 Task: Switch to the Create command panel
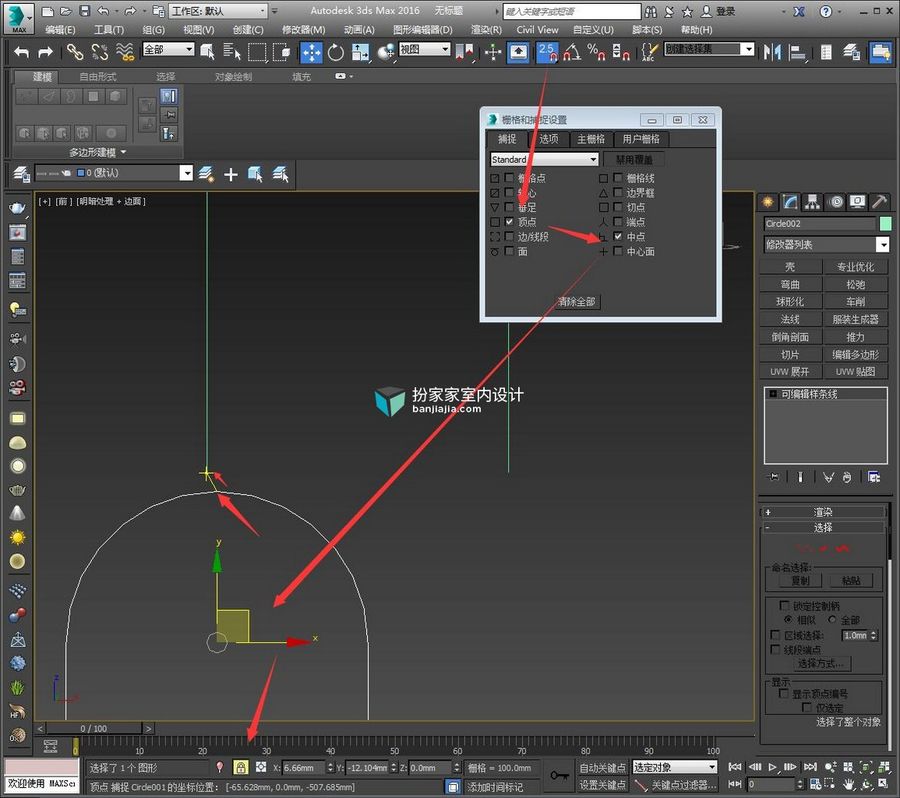coord(768,202)
